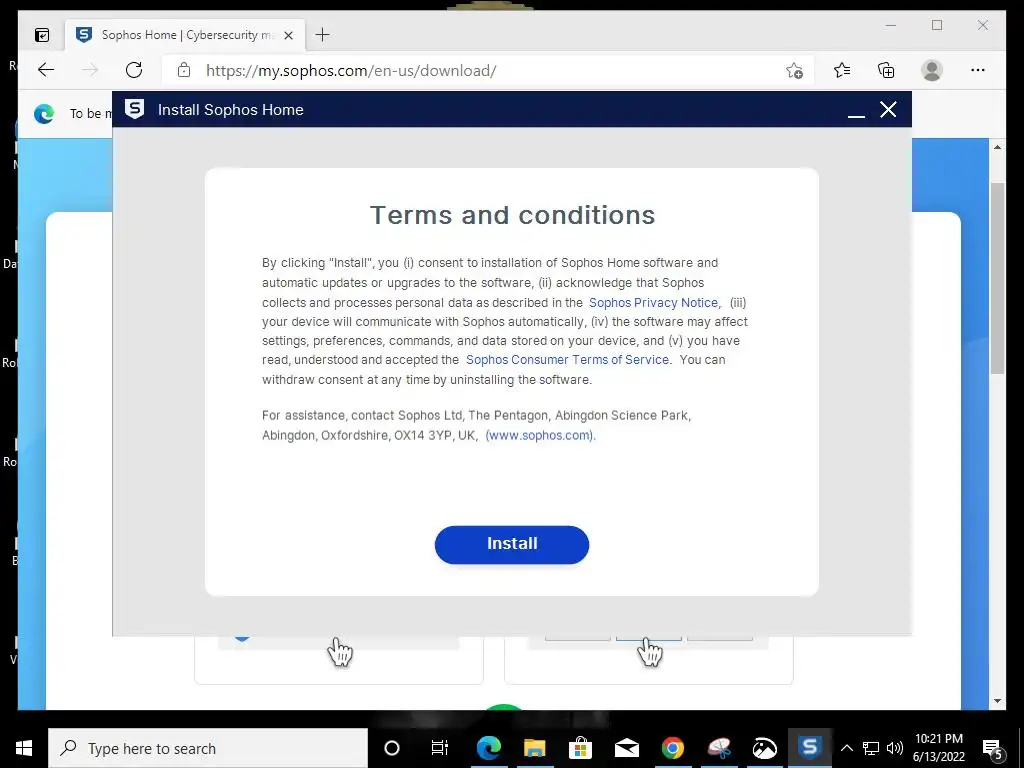Open a new tab in Edge
1024x768 pixels.
point(323,35)
